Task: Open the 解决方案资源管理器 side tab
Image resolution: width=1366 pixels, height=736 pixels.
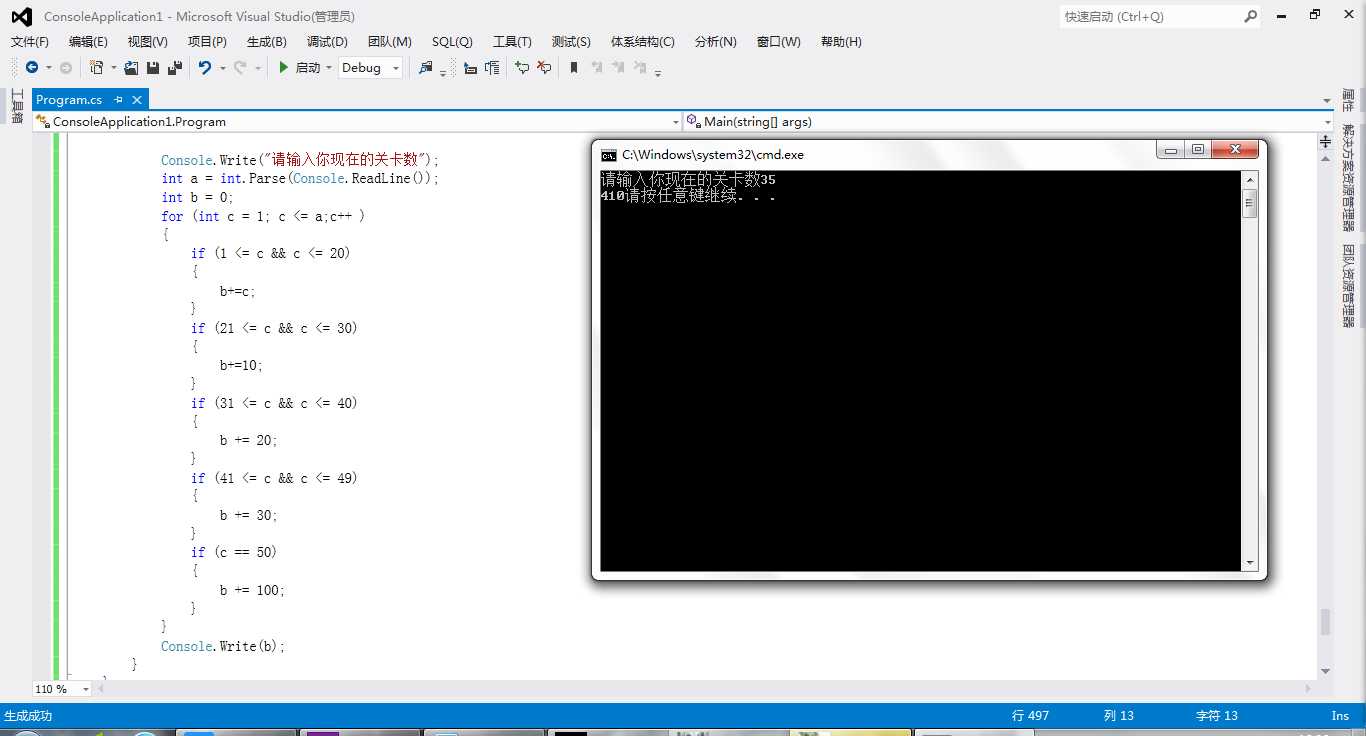Action: [1349, 179]
